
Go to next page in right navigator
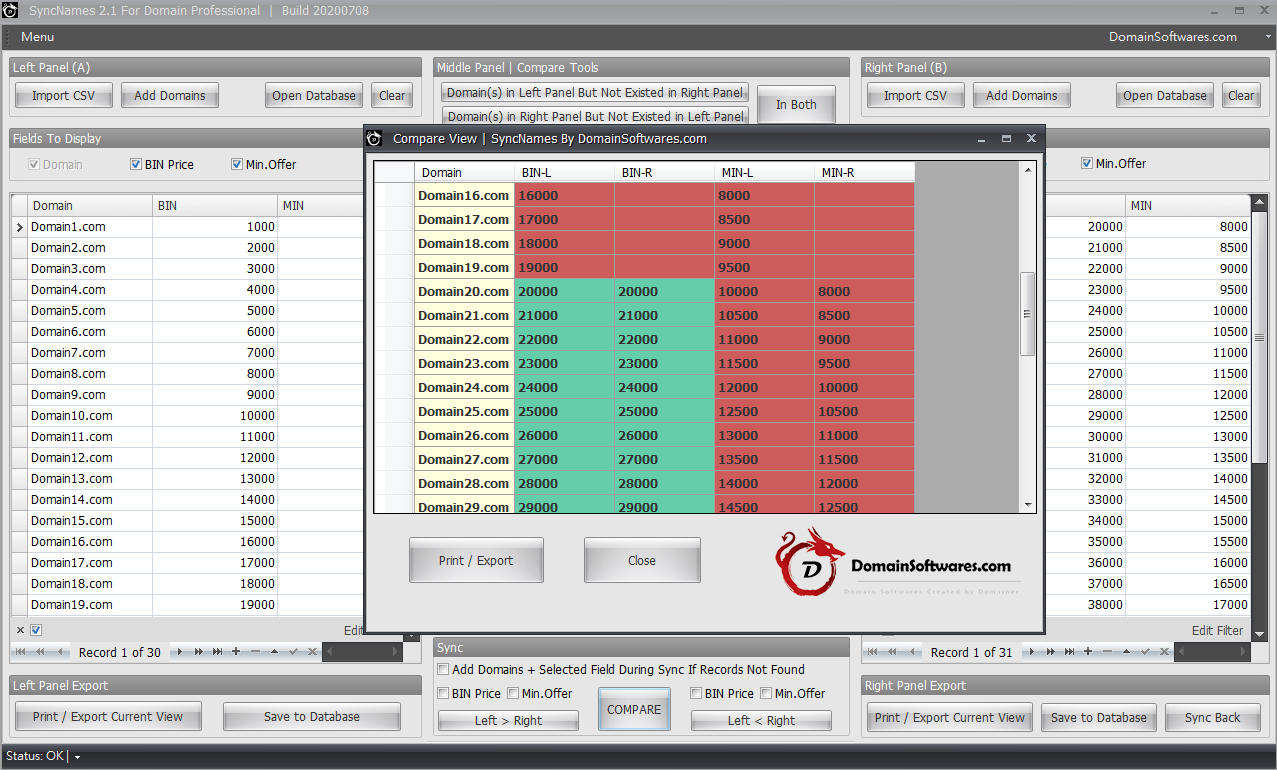pyautogui.click(x=1050, y=652)
